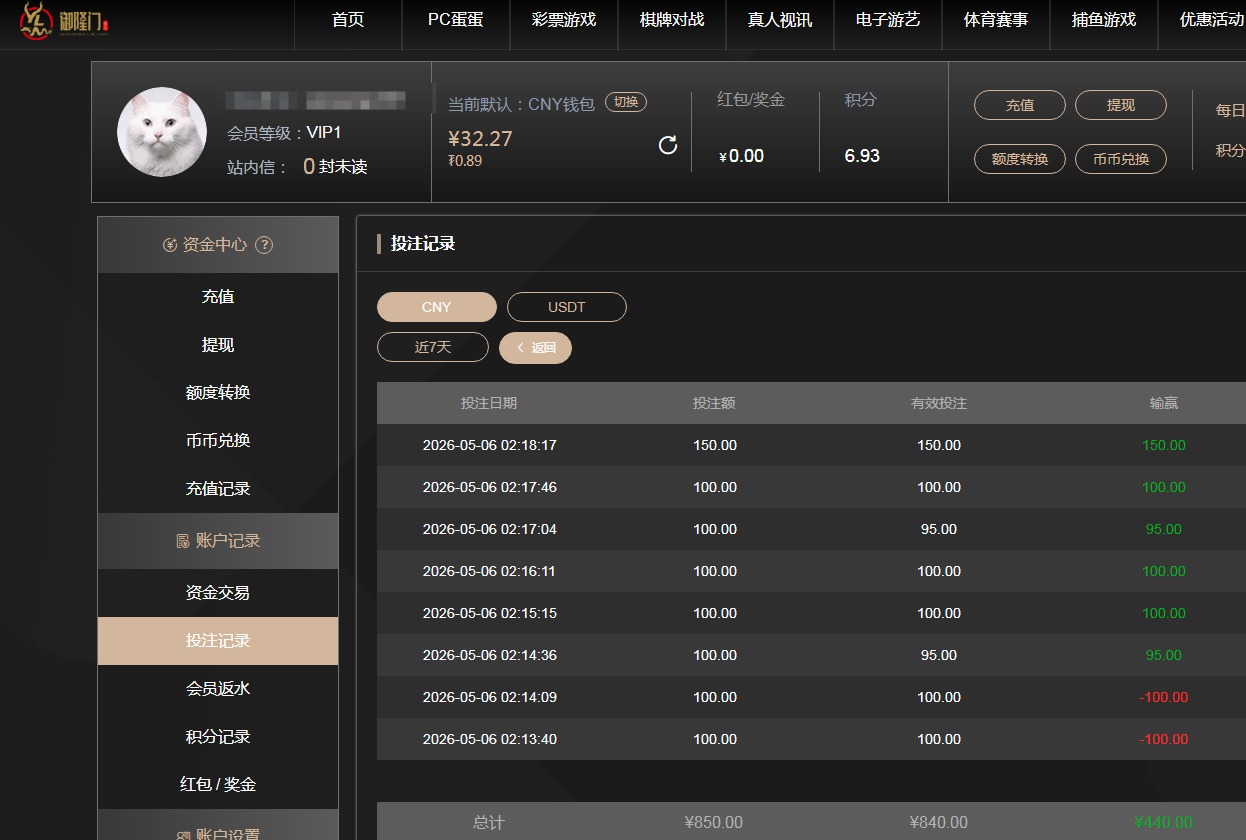Image resolution: width=1246 pixels, height=840 pixels.
Task: Click the 币币兑换 header button
Action: (x=1121, y=159)
